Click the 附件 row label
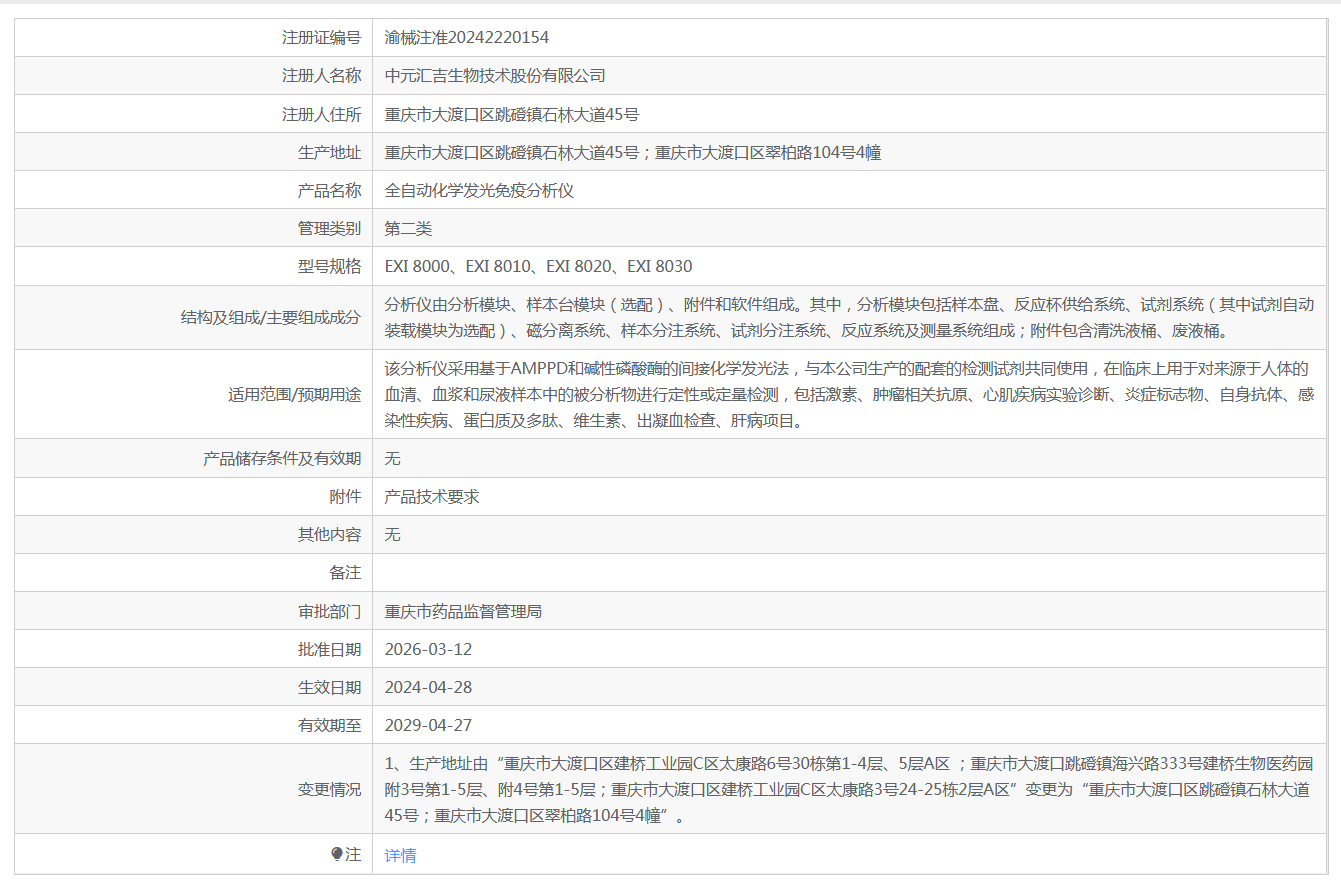 click(x=345, y=496)
